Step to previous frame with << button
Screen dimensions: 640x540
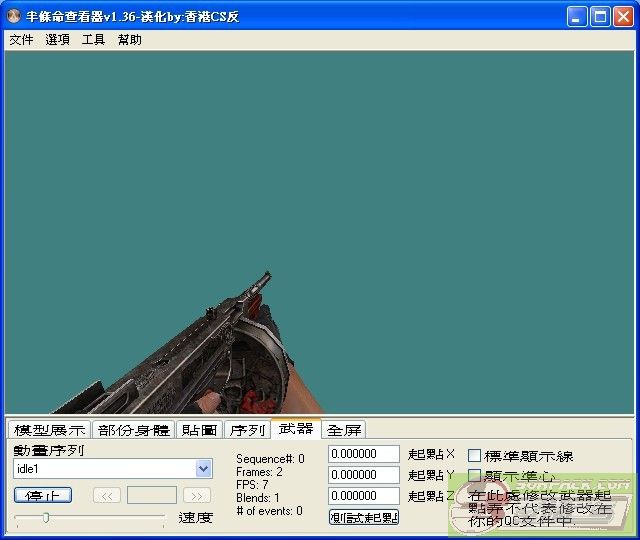point(107,495)
